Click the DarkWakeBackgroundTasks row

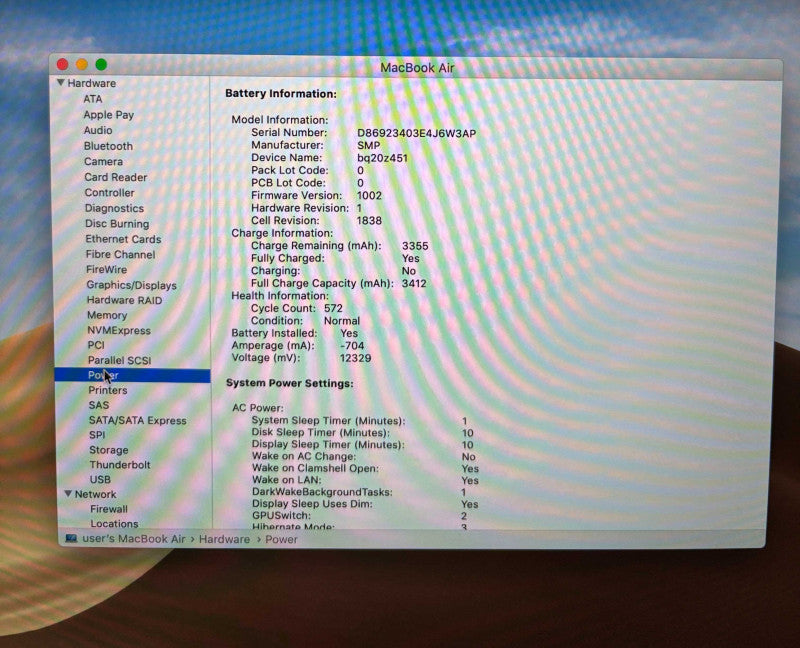(x=359, y=492)
